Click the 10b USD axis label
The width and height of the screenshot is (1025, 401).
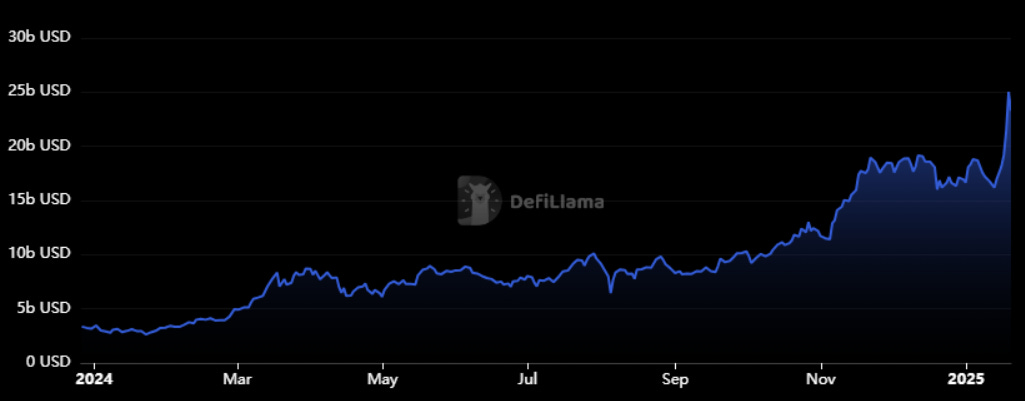(x=39, y=253)
